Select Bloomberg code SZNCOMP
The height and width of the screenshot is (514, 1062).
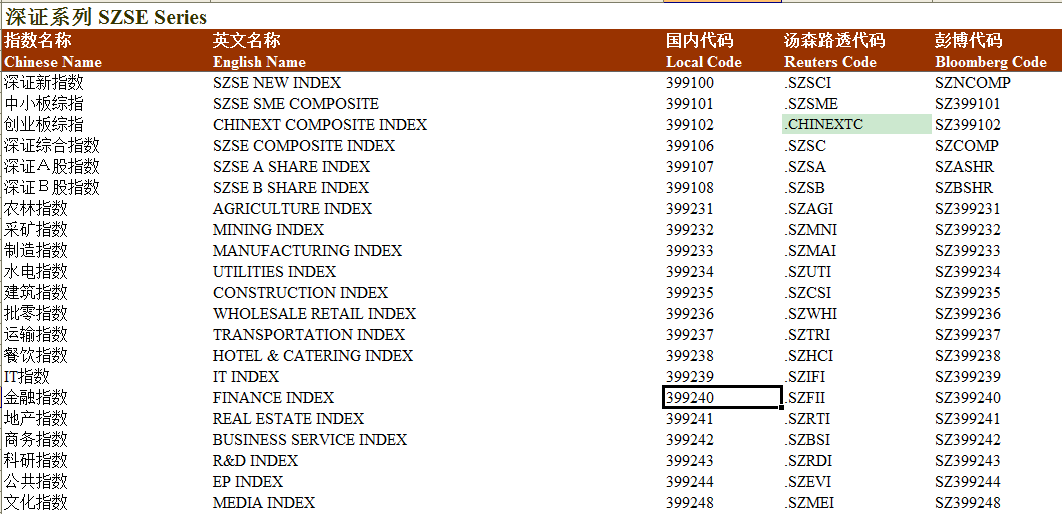973,83
